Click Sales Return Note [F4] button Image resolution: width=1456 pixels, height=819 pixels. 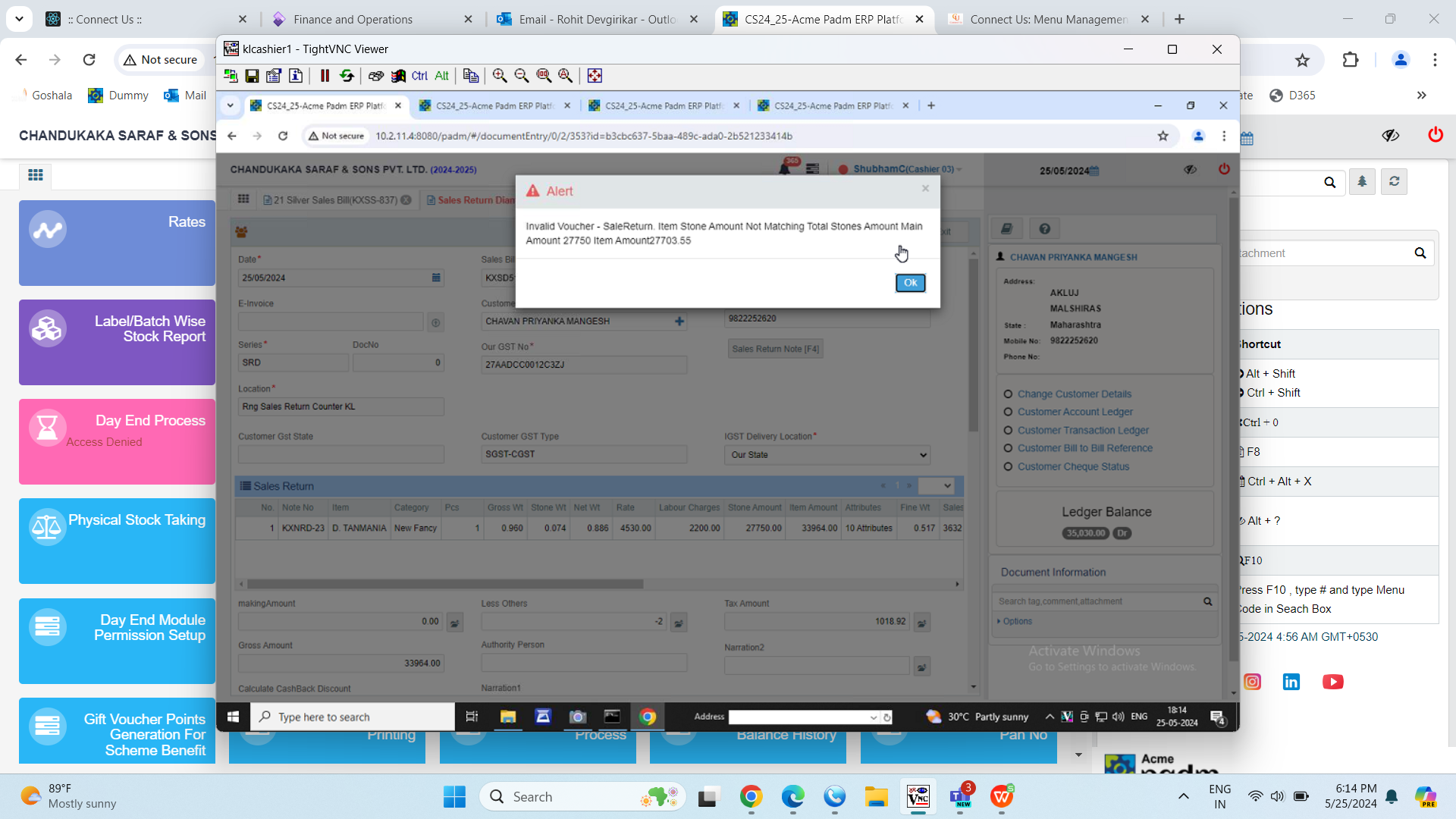[x=775, y=349]
